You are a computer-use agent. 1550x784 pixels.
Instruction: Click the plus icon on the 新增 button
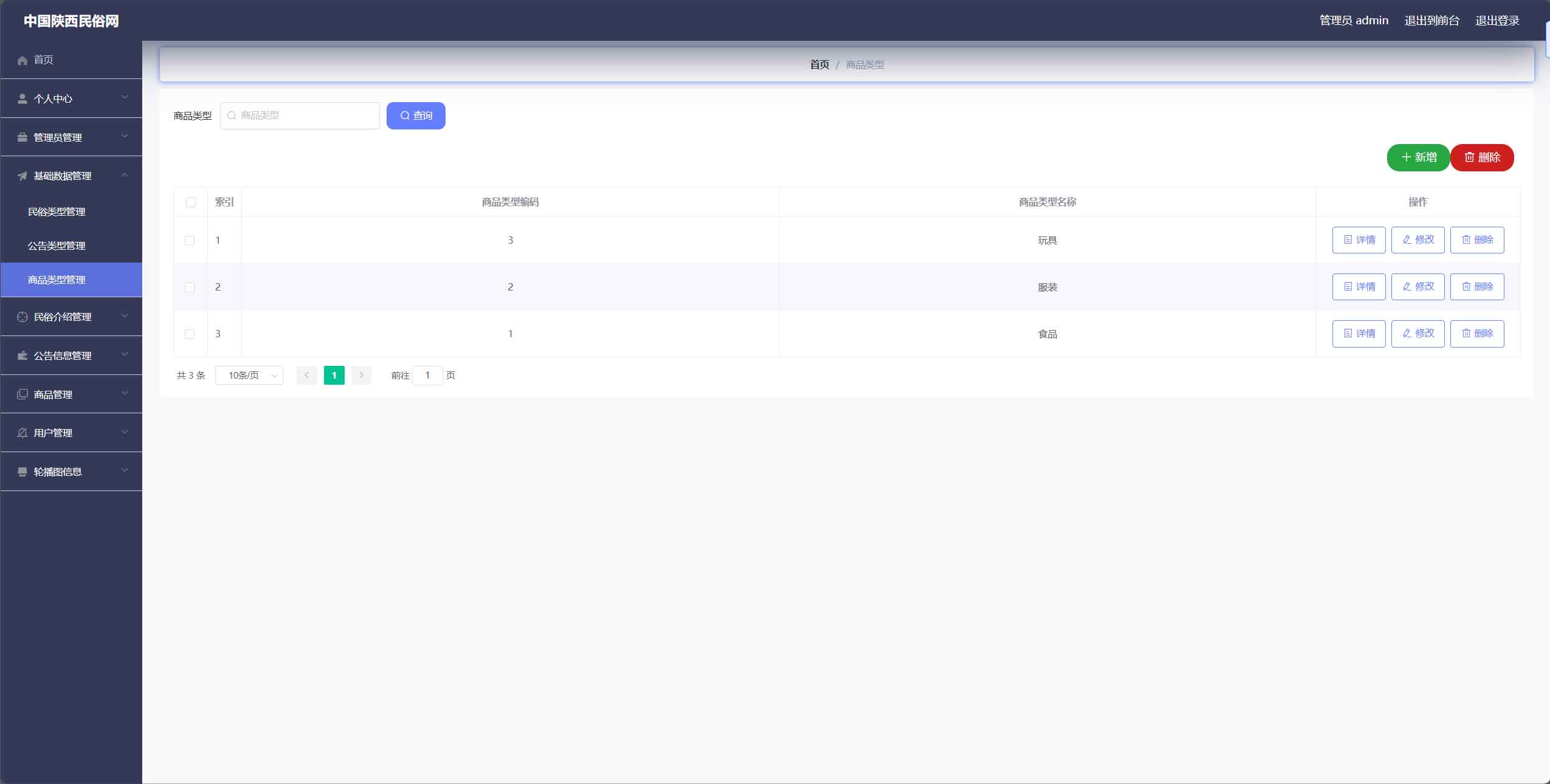click(x=1406, y=157)
